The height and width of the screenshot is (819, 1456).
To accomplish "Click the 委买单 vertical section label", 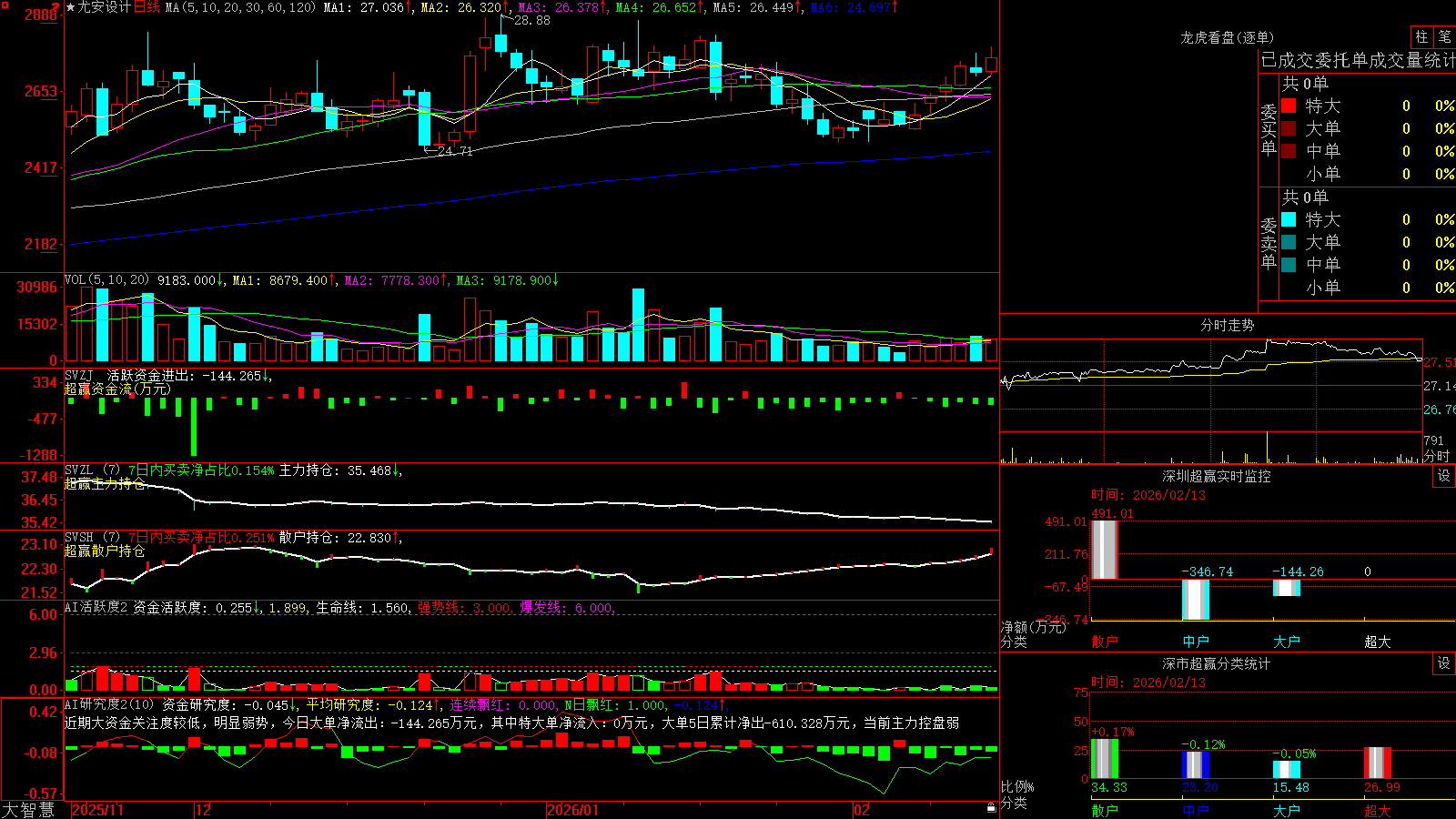I will 1269,129.
